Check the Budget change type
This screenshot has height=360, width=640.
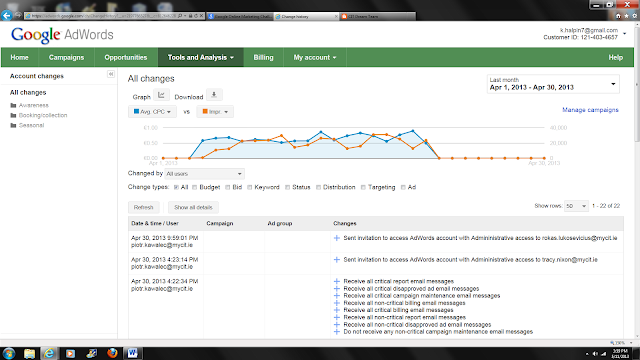coord(195,187)
